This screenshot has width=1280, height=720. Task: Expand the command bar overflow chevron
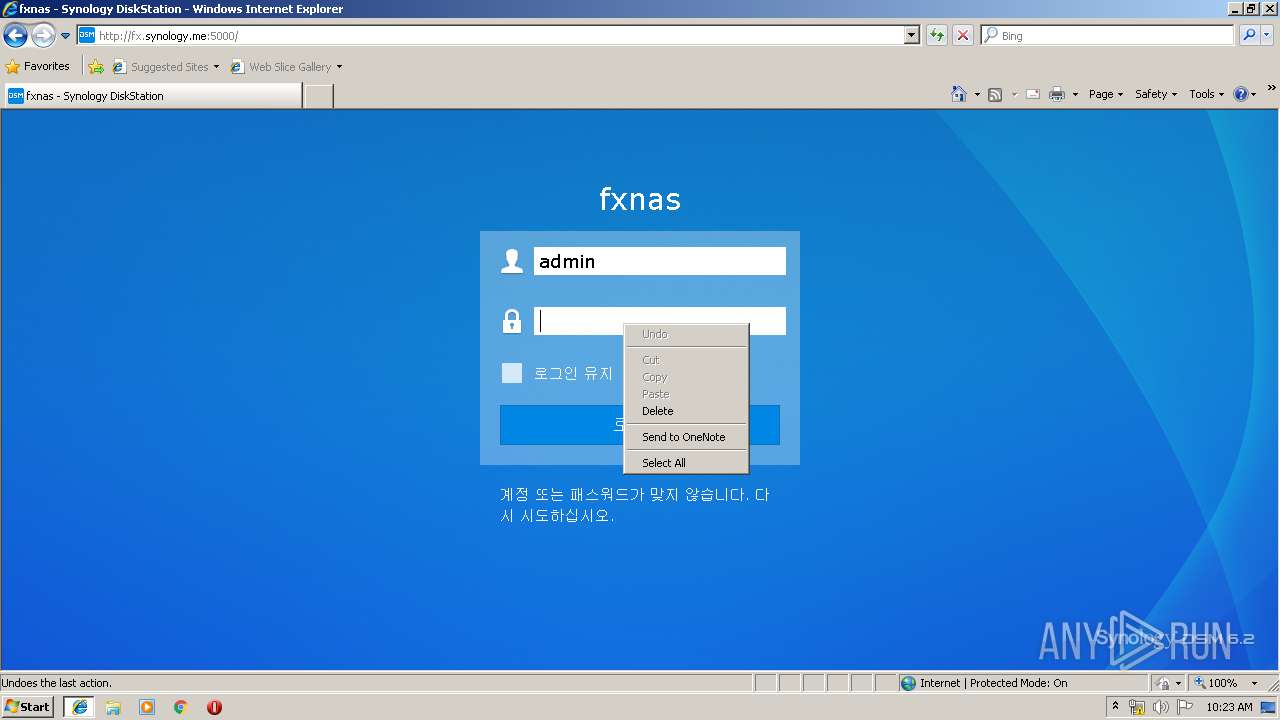[1271, 88]
